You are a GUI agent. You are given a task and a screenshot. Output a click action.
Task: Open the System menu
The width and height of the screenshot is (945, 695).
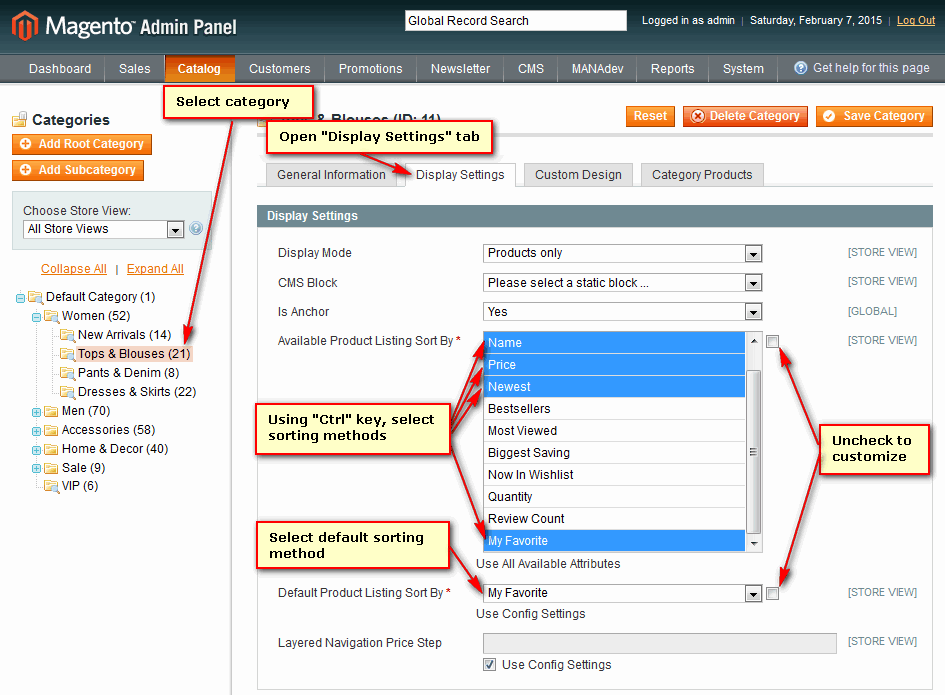pyautogui.click(x=743, y=69)
